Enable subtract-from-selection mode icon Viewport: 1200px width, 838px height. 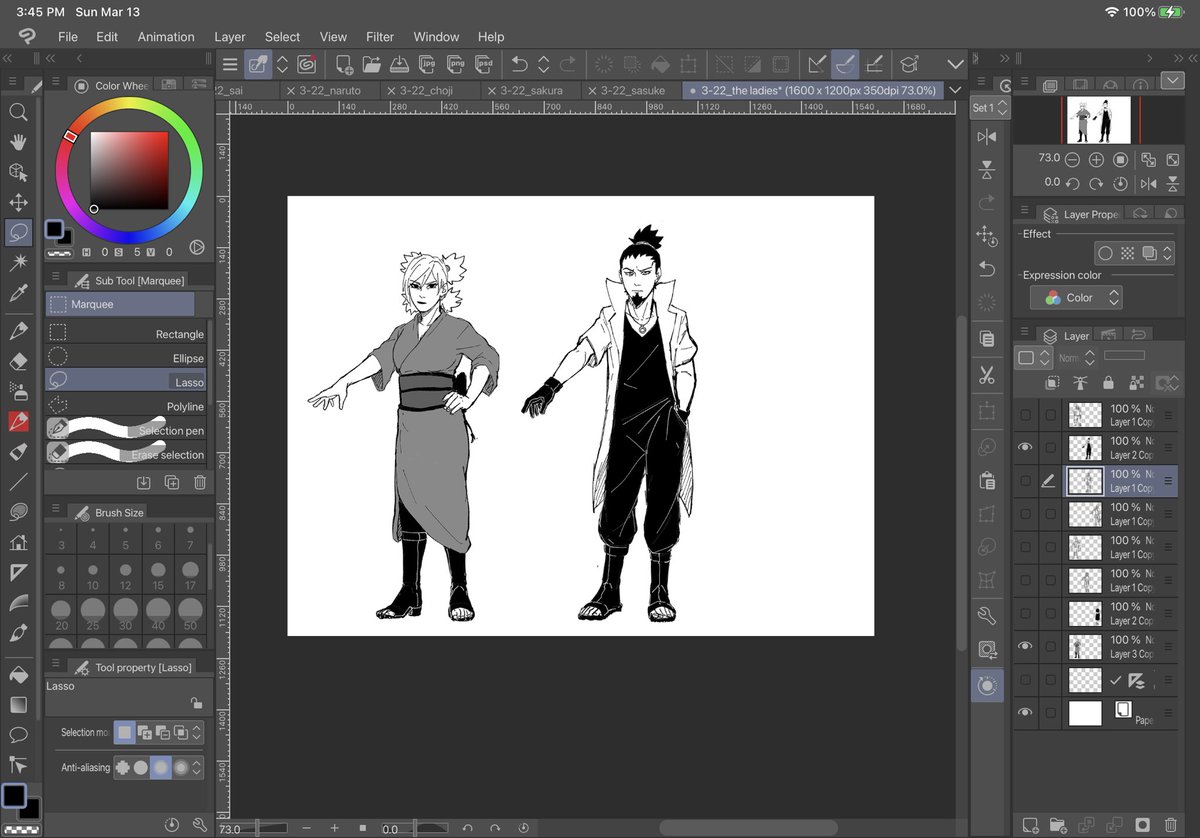point(162,733)
